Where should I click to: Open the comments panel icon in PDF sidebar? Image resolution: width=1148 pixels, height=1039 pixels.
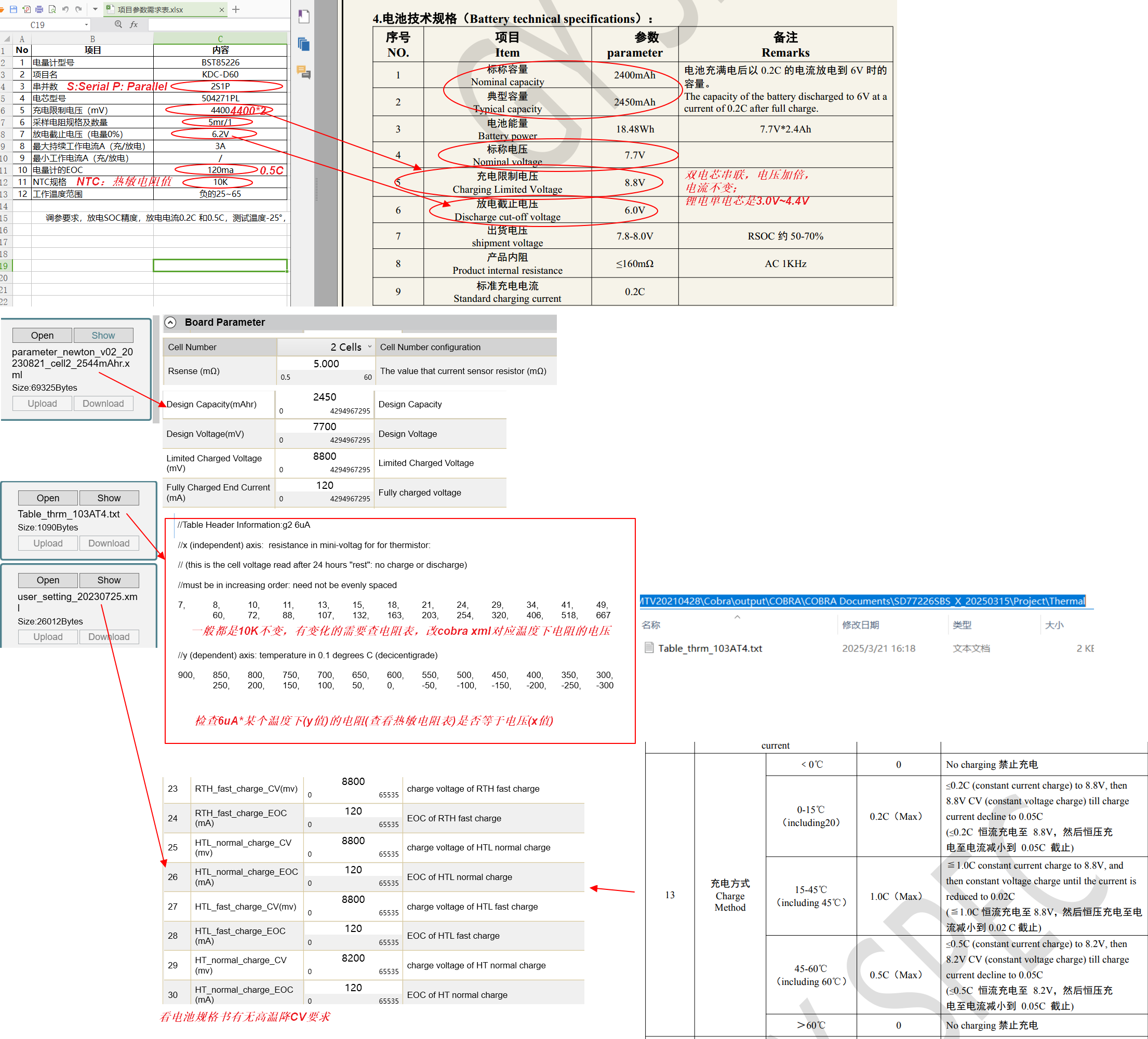pyautogui.click(x=304, y=72)
